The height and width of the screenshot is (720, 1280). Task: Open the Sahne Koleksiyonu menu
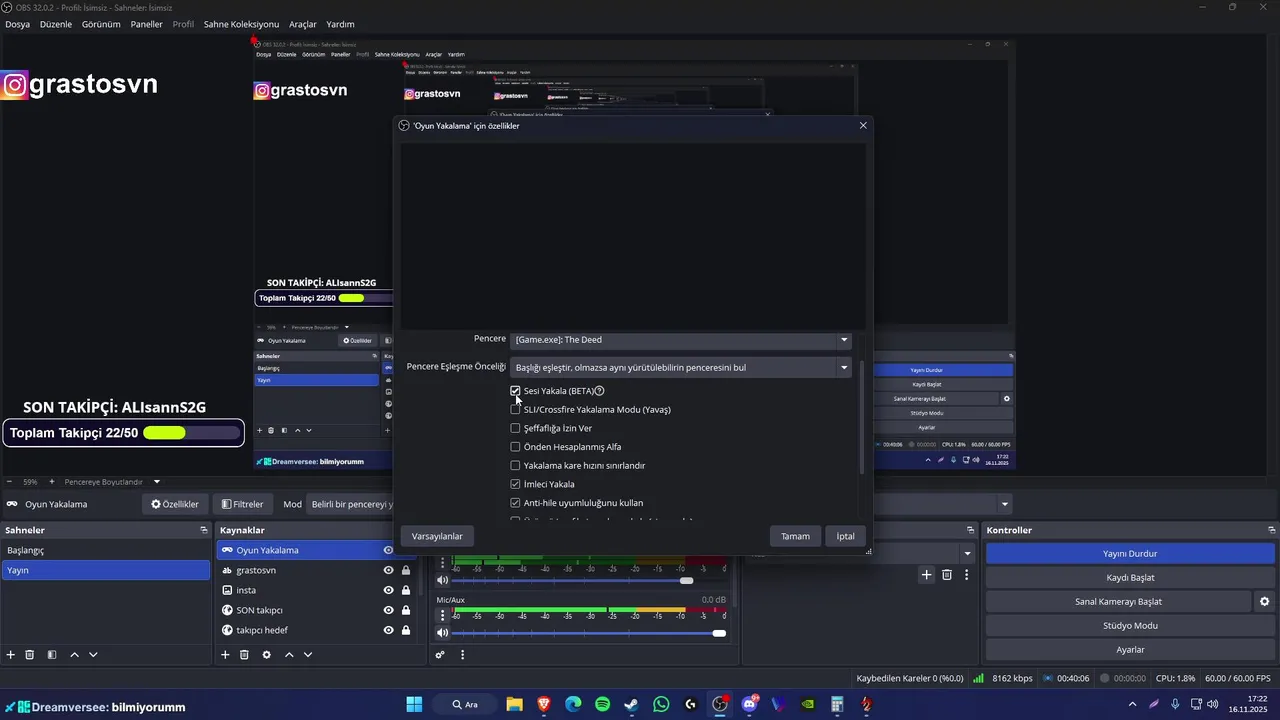tap(241, 24)
